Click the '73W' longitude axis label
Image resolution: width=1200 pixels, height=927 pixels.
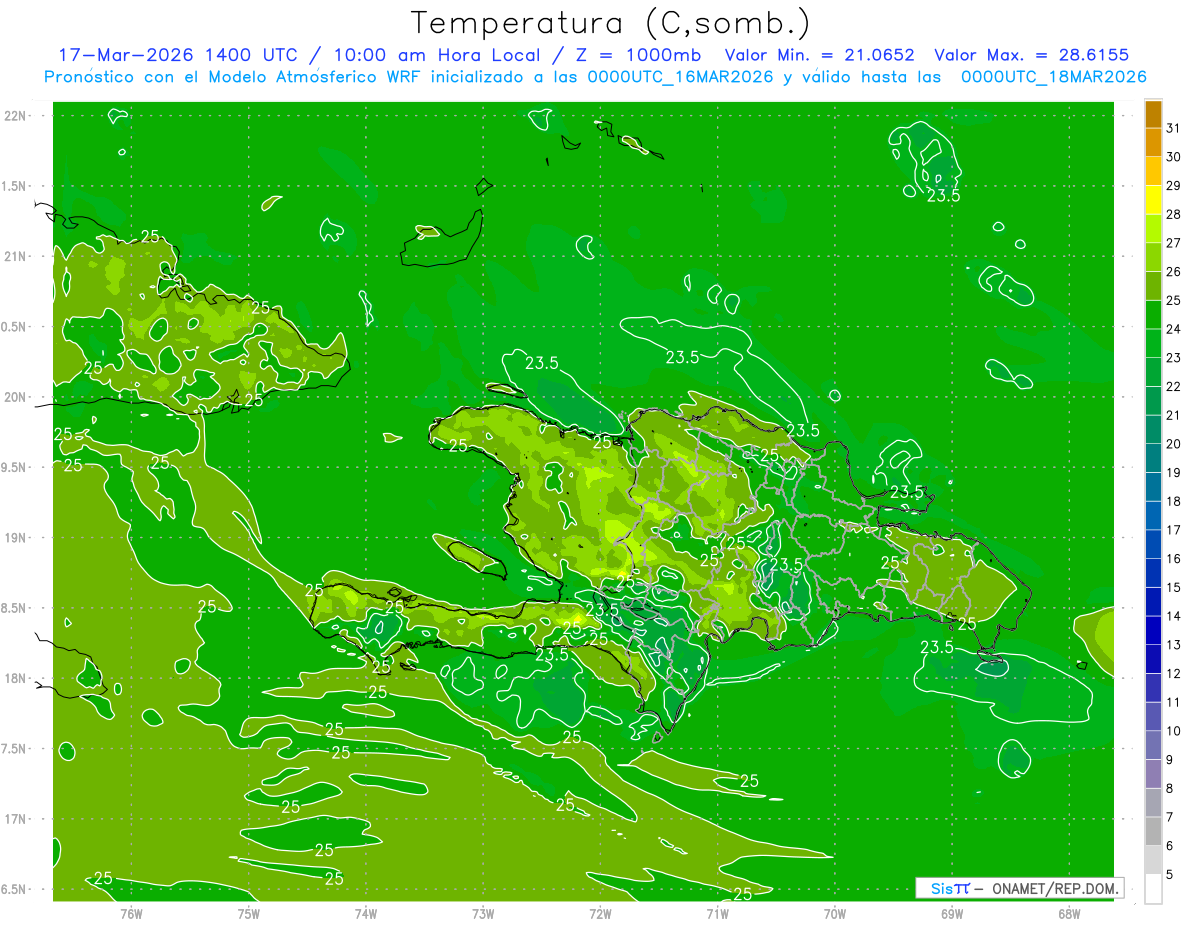point(483,913)
